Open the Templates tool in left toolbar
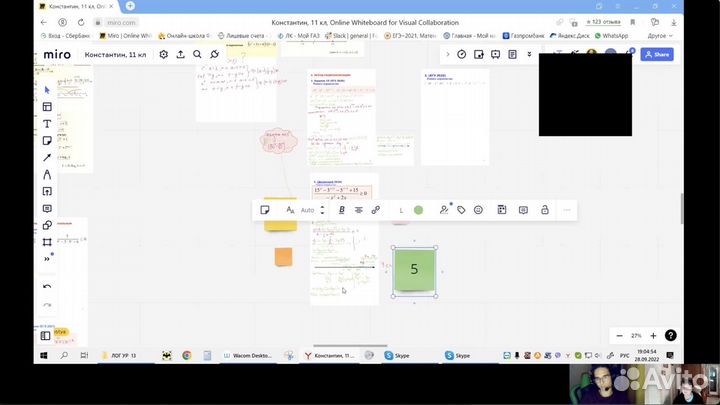 tap(47, 107)
